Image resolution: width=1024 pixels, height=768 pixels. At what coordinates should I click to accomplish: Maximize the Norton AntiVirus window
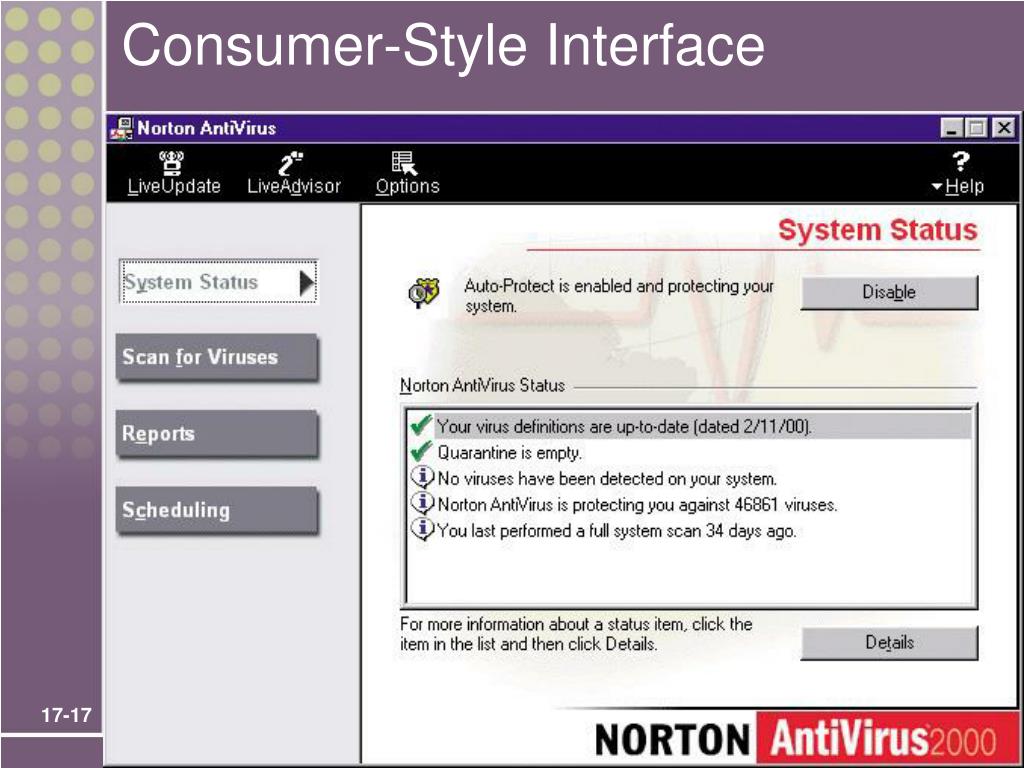[977, 128]
